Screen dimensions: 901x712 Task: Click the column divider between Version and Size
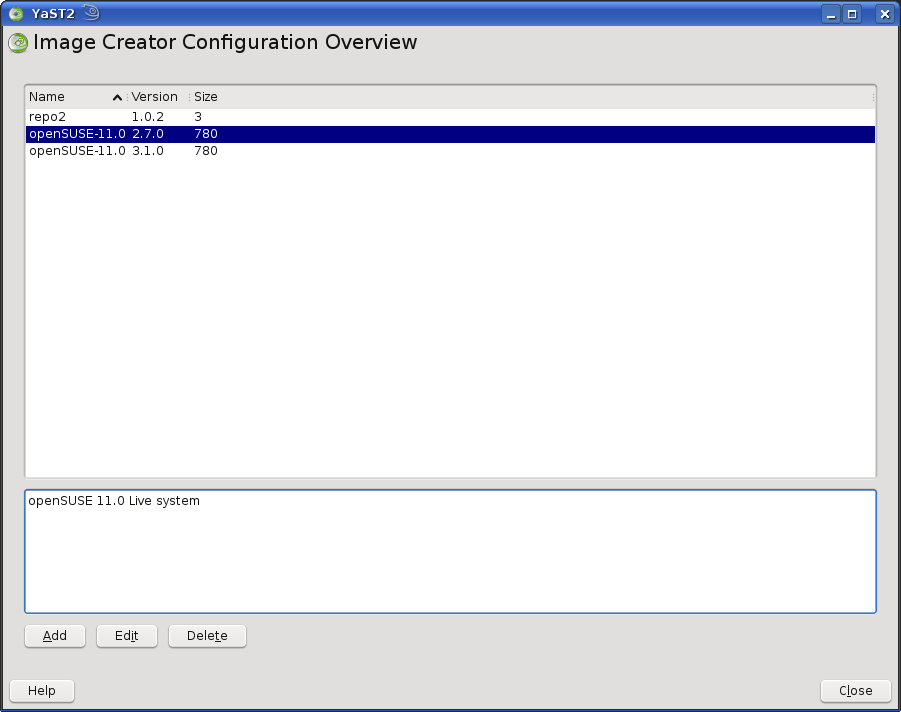point(189,97)
